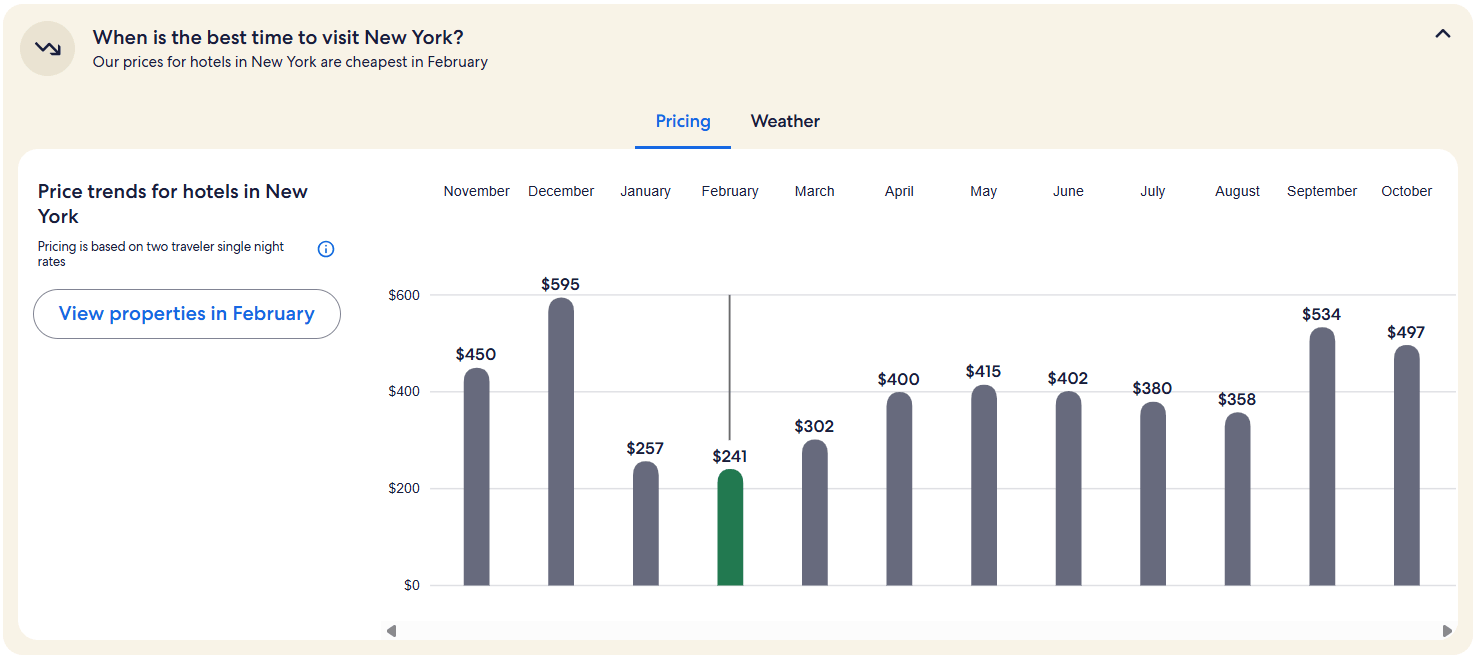Select the October month label

pyautogui.click(x=1406, y=191)
